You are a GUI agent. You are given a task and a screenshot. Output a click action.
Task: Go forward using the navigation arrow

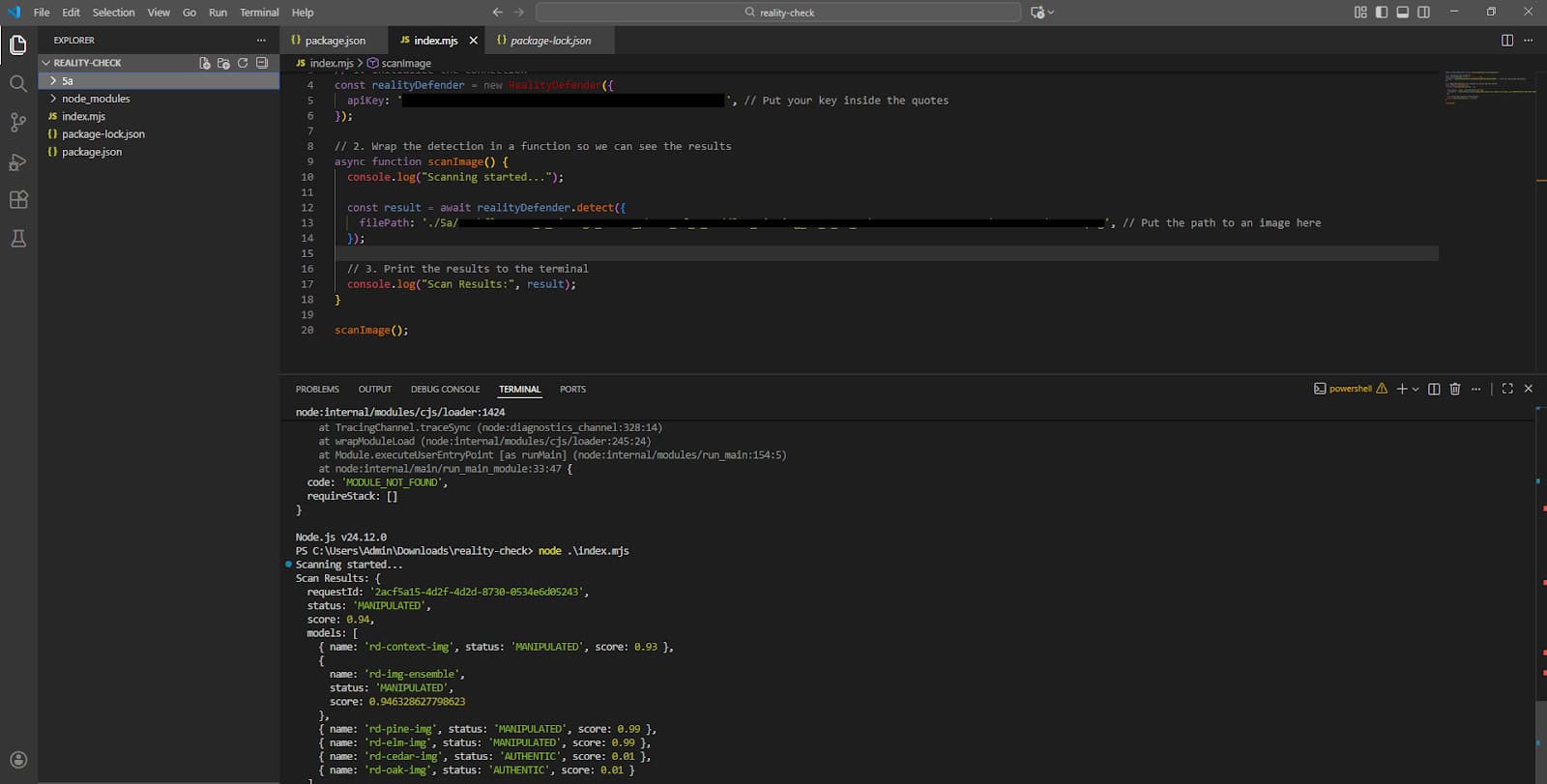(519, 13)
